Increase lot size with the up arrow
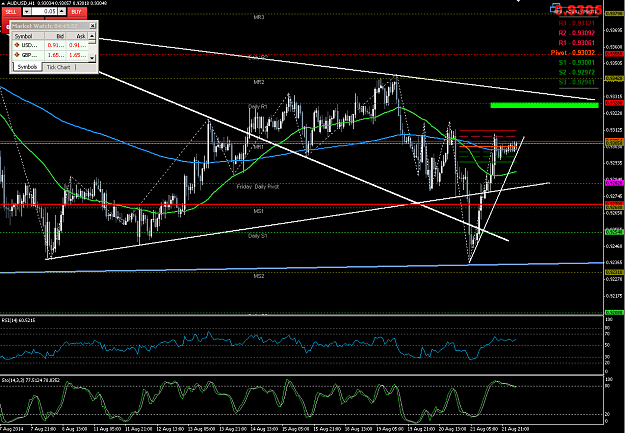The image size is (625, 433). pyautogui.click(x=61, y=12)
